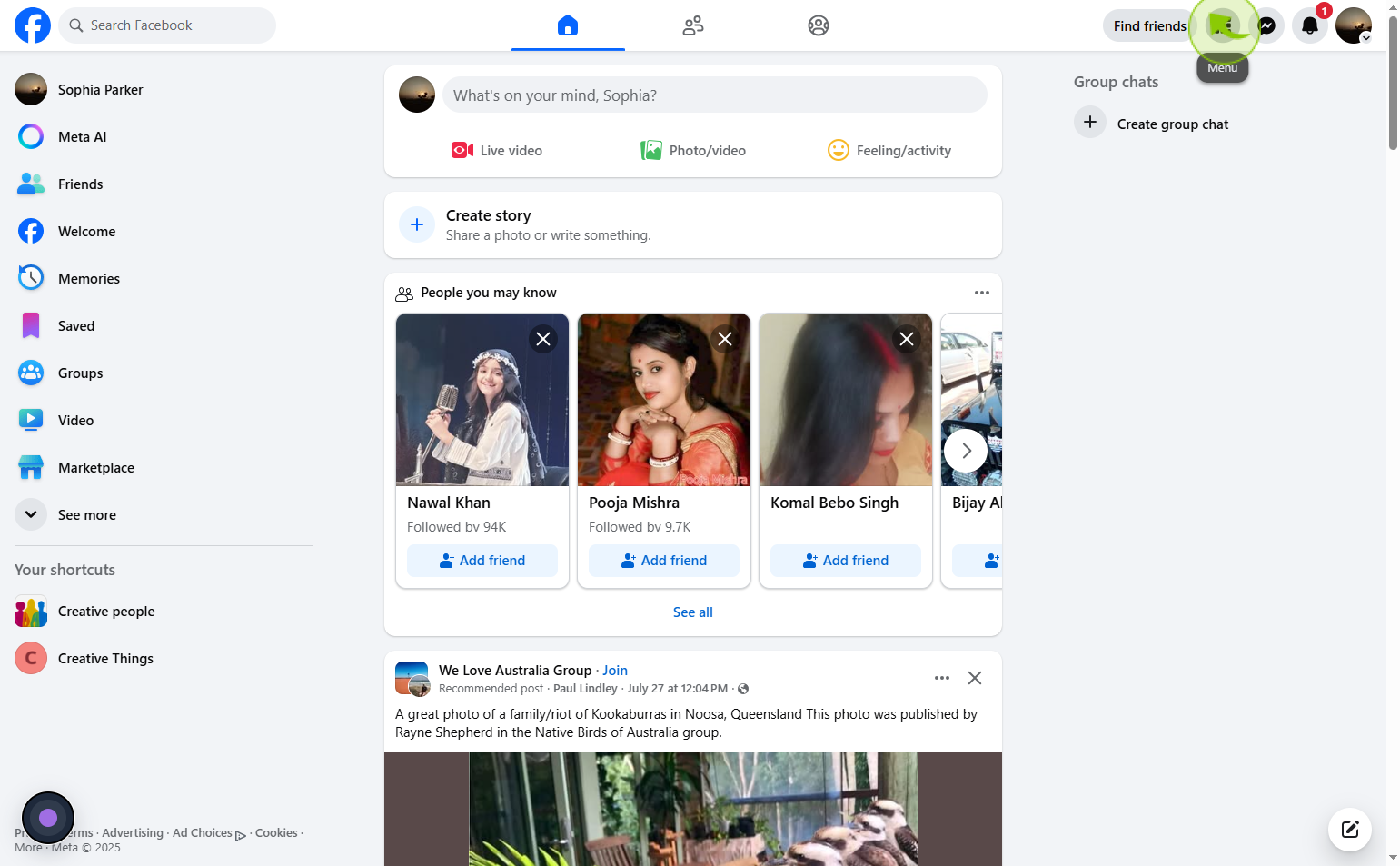This screenshot has width=1400, height=866.
Task: Click the purple circular recorder widget
Action: point(48,818)
